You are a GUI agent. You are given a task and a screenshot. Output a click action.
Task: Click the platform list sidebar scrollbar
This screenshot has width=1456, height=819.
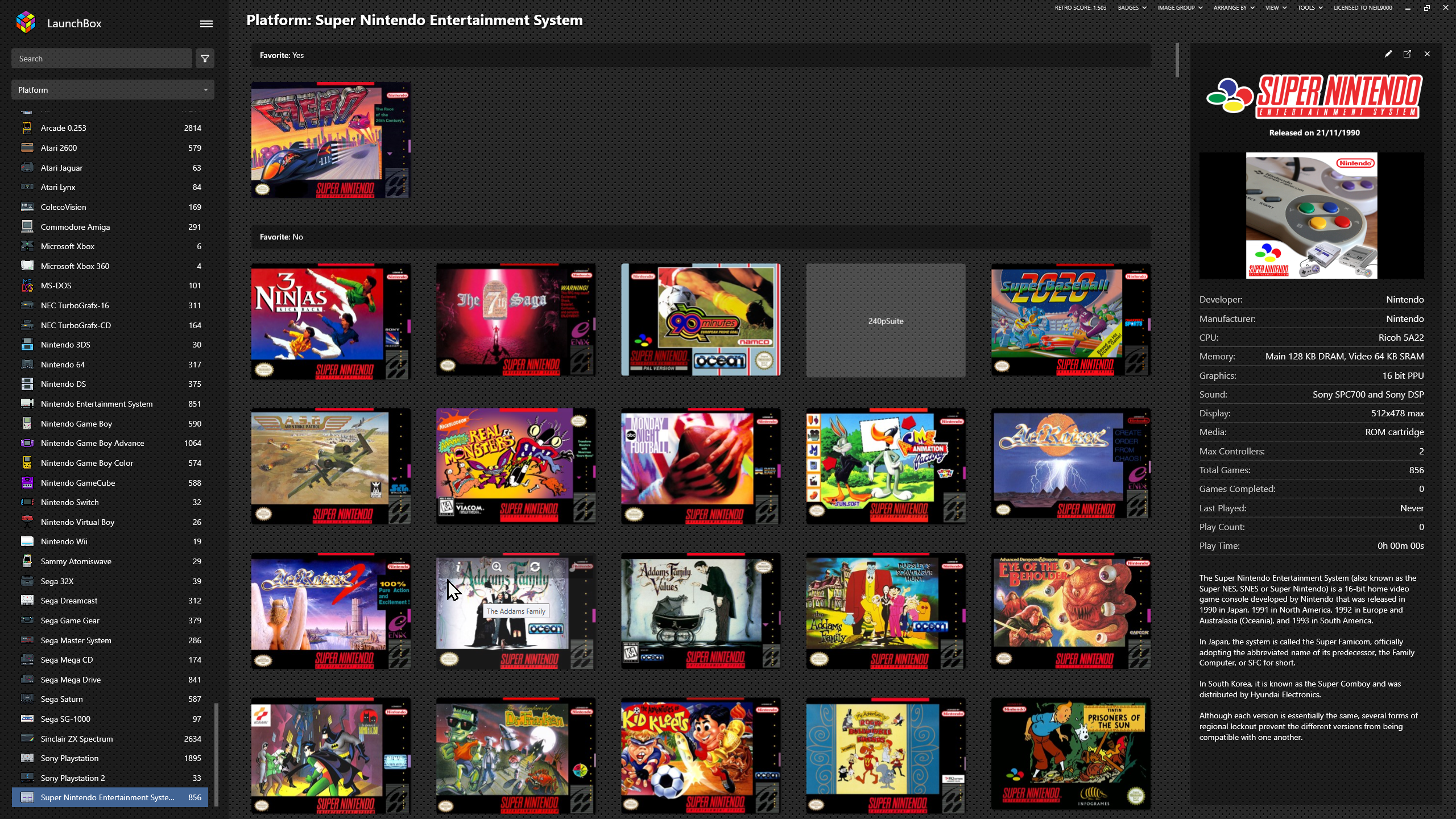pos(216,755)
